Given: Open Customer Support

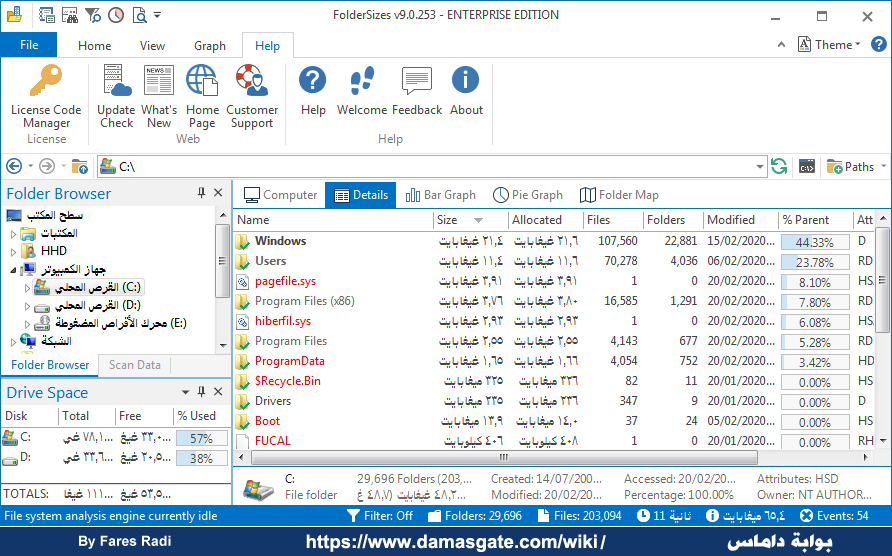Looking at the screenshot, I should (x=252, y=96).
